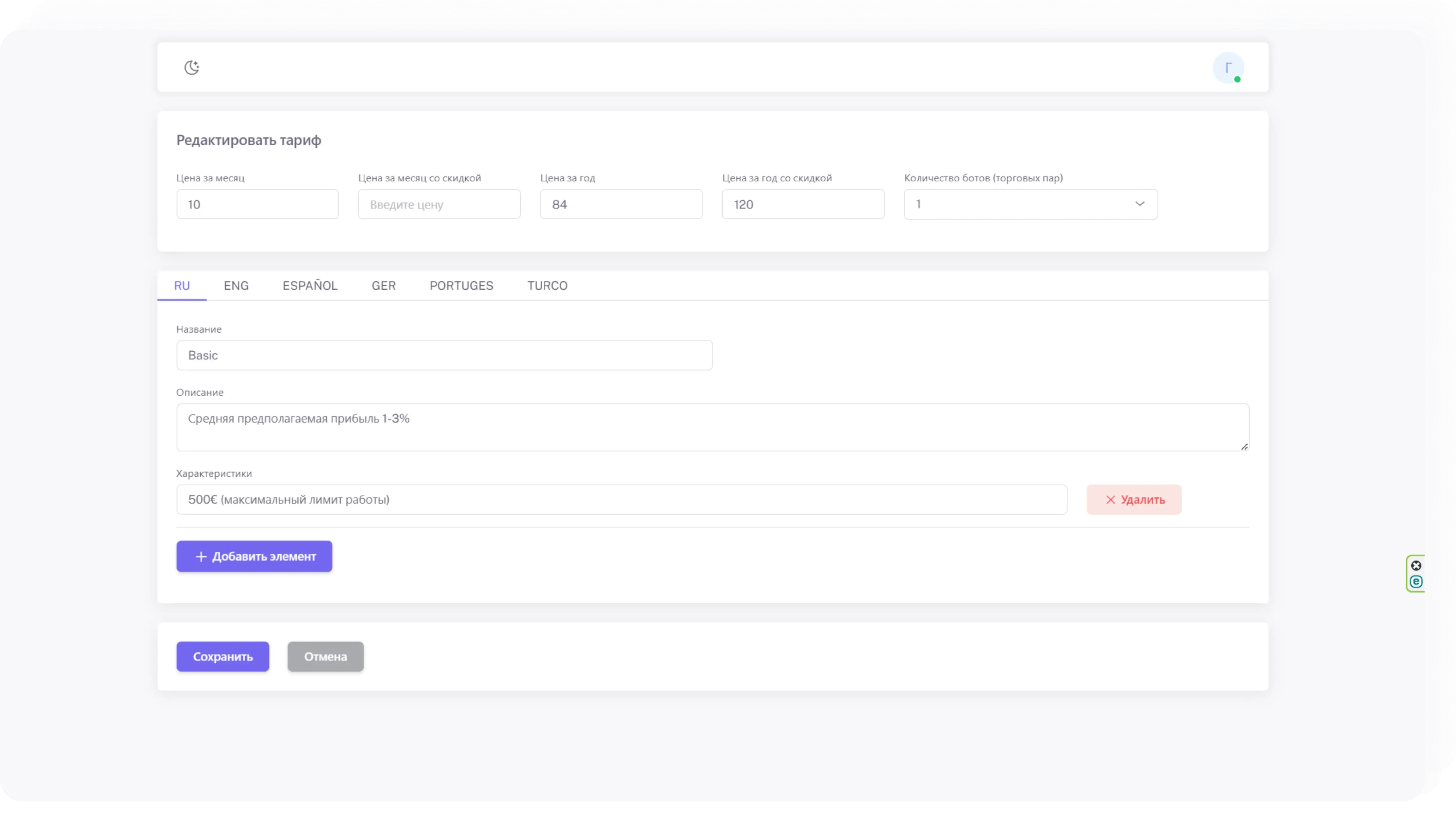Click the Цена за год label
Screen dimensions: 1456x832
(567, 178)
